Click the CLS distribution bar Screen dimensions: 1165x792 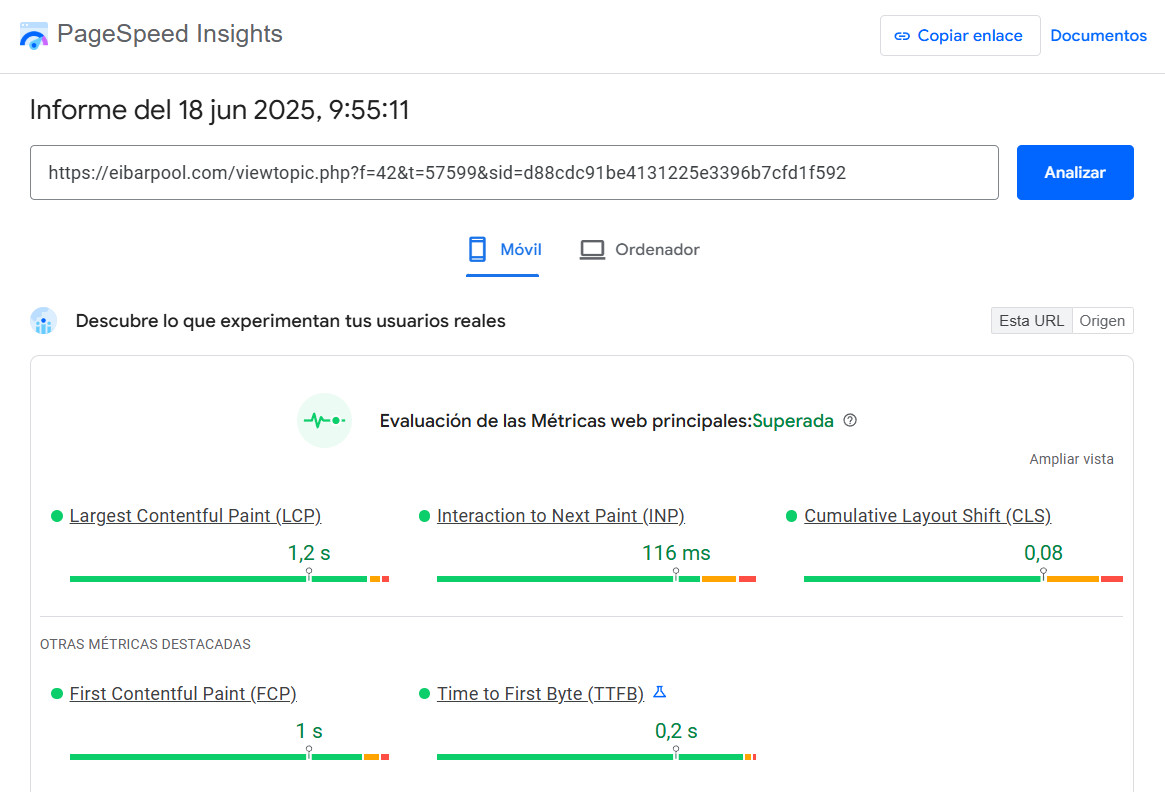click(x=964, y=579)
